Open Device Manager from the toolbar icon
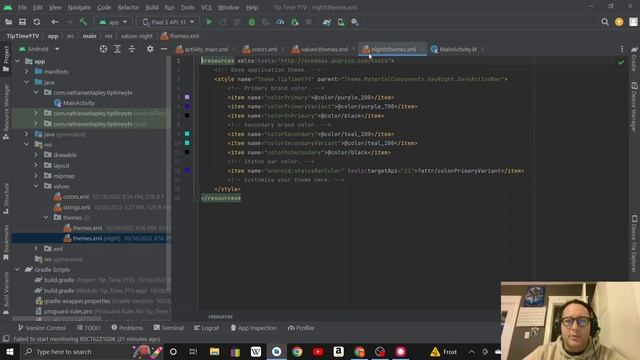 click(341, 22)
